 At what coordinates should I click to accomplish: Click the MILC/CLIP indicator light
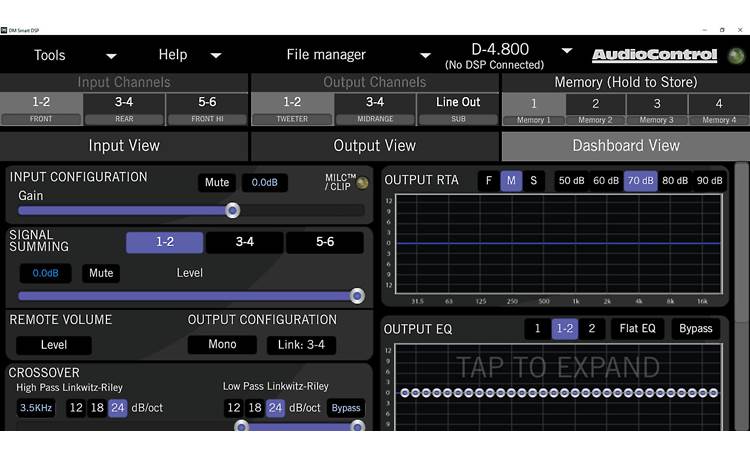tap(361, 183)
